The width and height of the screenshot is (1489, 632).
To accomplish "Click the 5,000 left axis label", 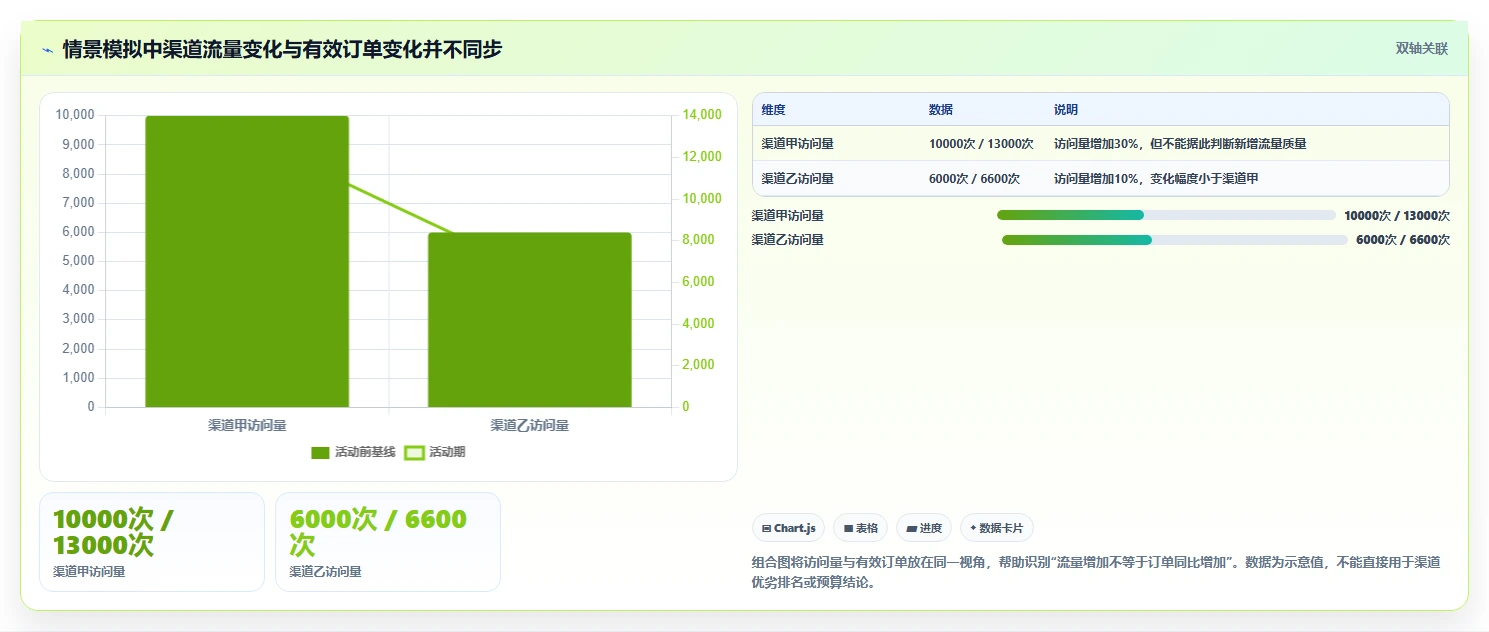I will (78, 261).
